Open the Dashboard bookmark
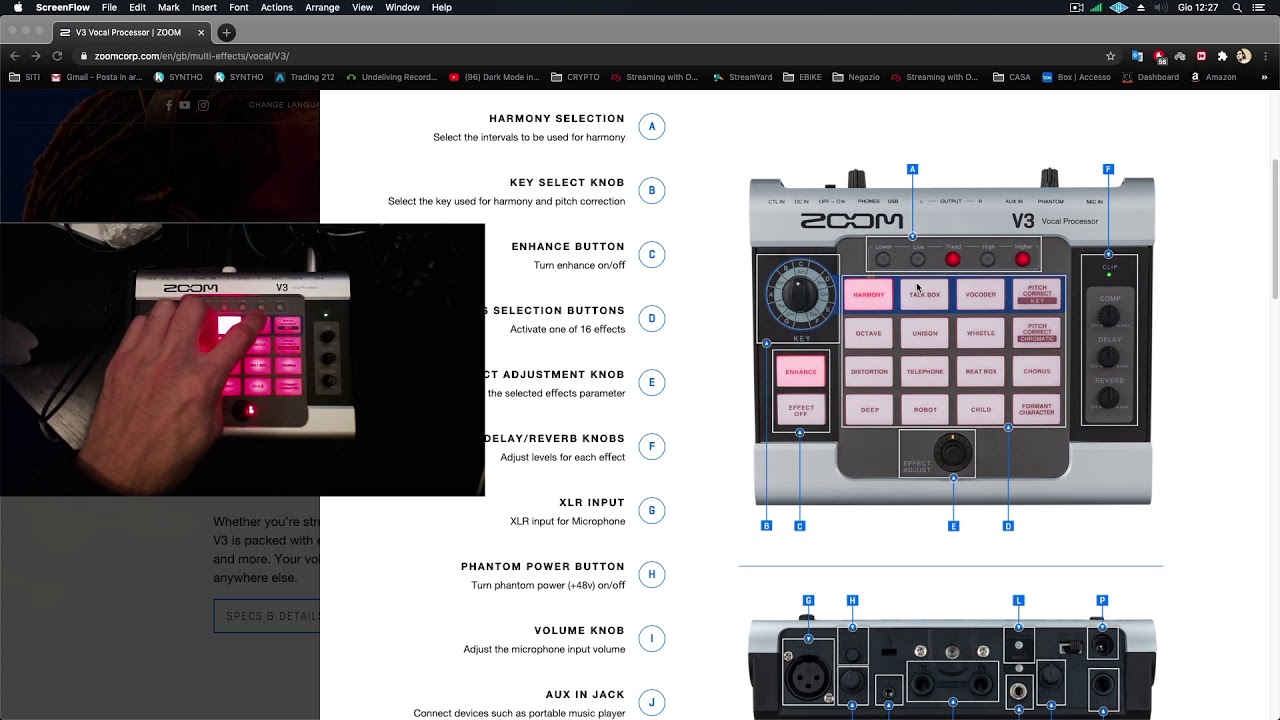1280x720 pixels. 1151,77
